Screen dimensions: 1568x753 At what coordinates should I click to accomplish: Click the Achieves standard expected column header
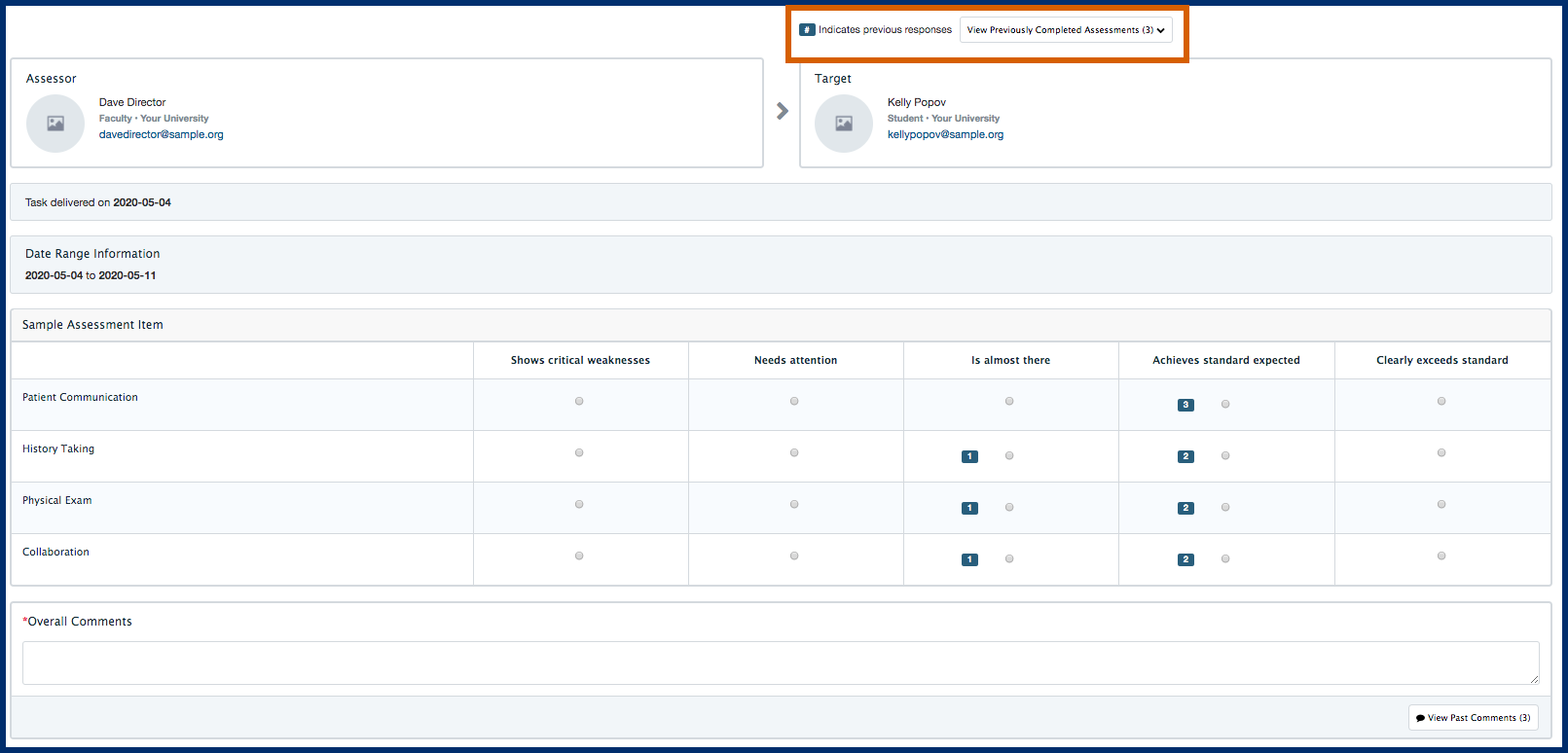[1226, 360]
